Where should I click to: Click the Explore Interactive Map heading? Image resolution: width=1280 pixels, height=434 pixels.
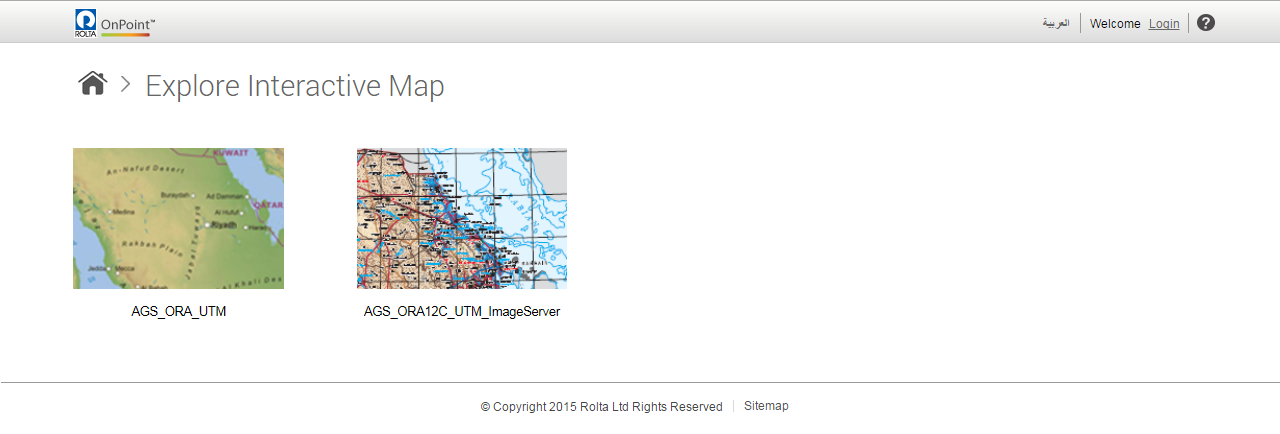click(x=295, y=86)
